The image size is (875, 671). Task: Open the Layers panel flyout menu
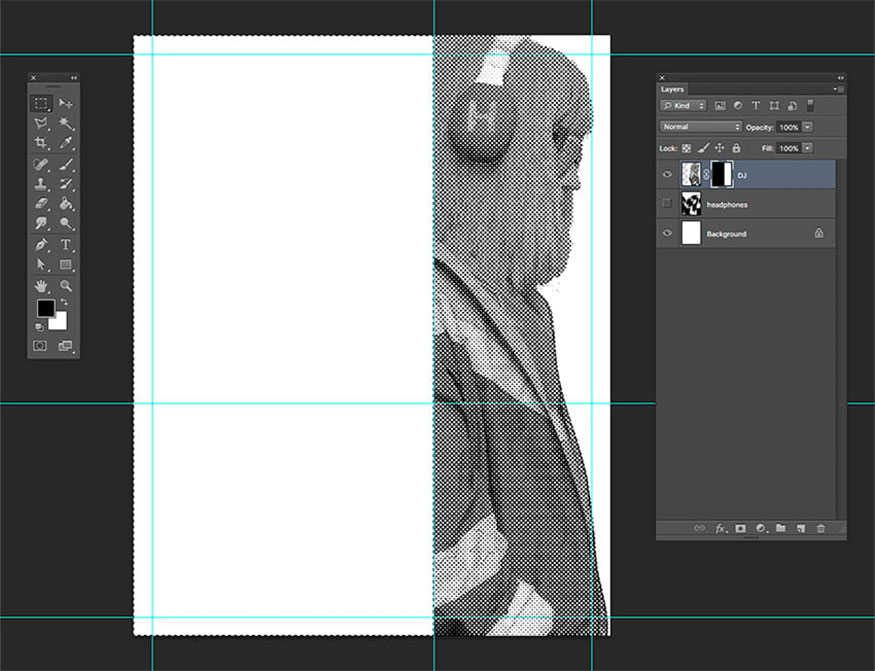pos(839,89)
